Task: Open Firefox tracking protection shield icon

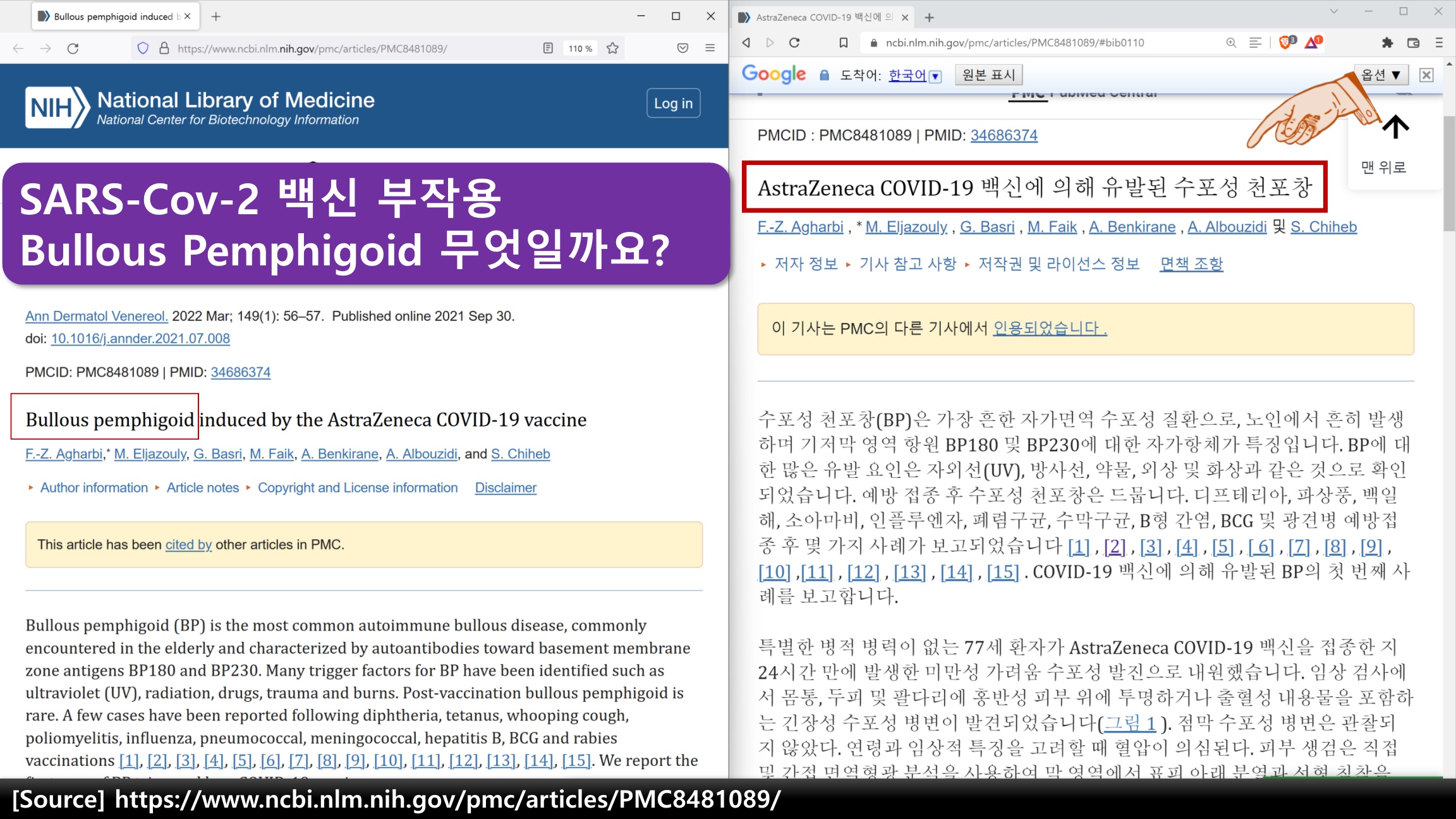Action: pos(143,49)
